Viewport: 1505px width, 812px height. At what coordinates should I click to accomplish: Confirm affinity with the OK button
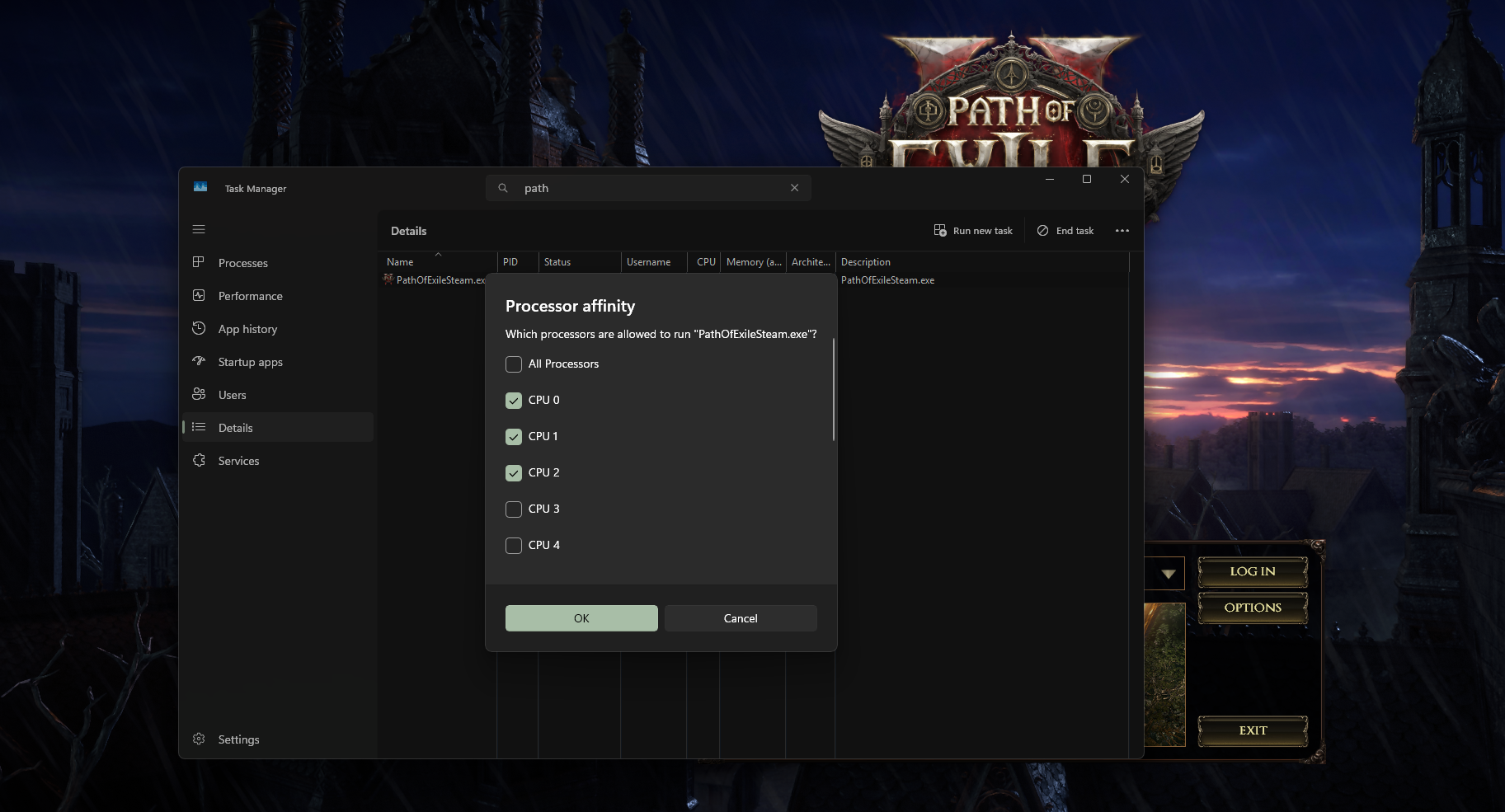click(x=581, y=618)
